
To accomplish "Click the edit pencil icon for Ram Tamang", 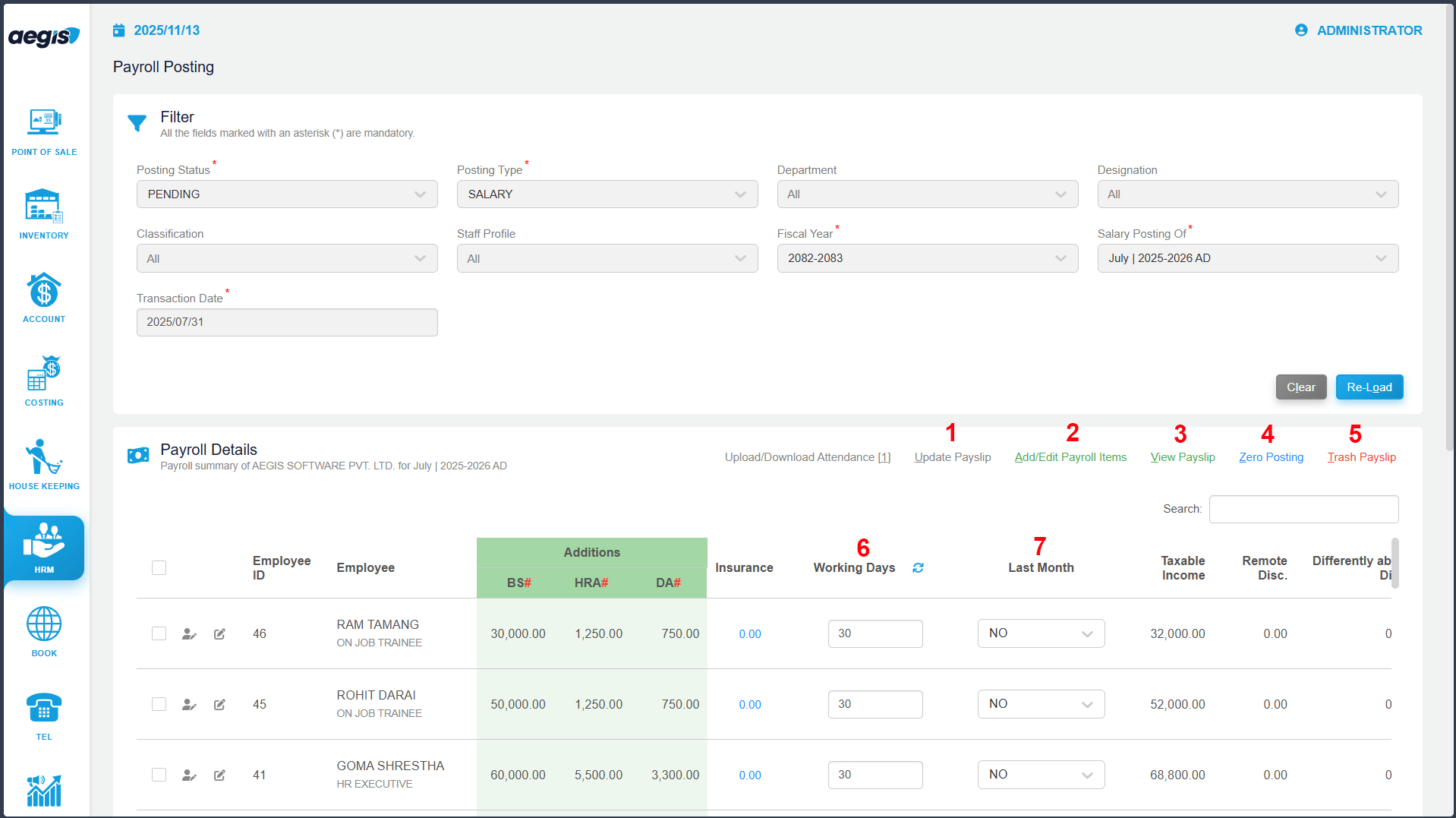I will point(219,634).
